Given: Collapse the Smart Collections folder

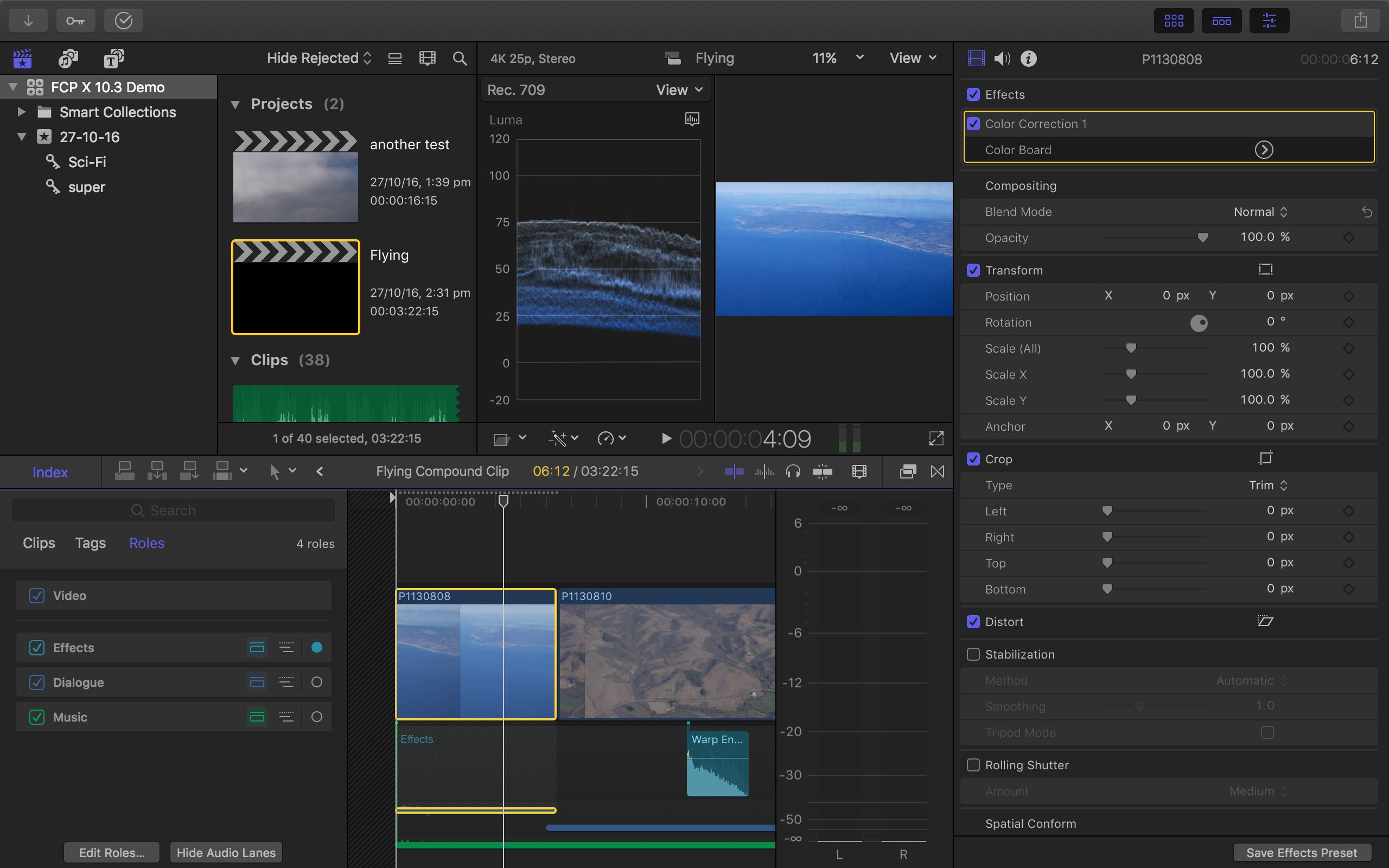Looking at the screenshot, I should (22, 111).
